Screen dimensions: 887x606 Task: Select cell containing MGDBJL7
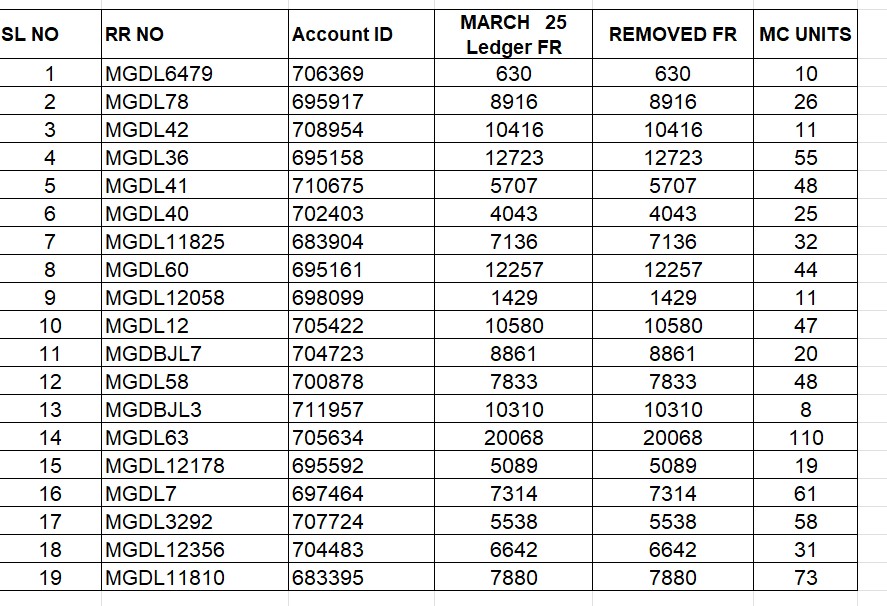click(195, 353)
